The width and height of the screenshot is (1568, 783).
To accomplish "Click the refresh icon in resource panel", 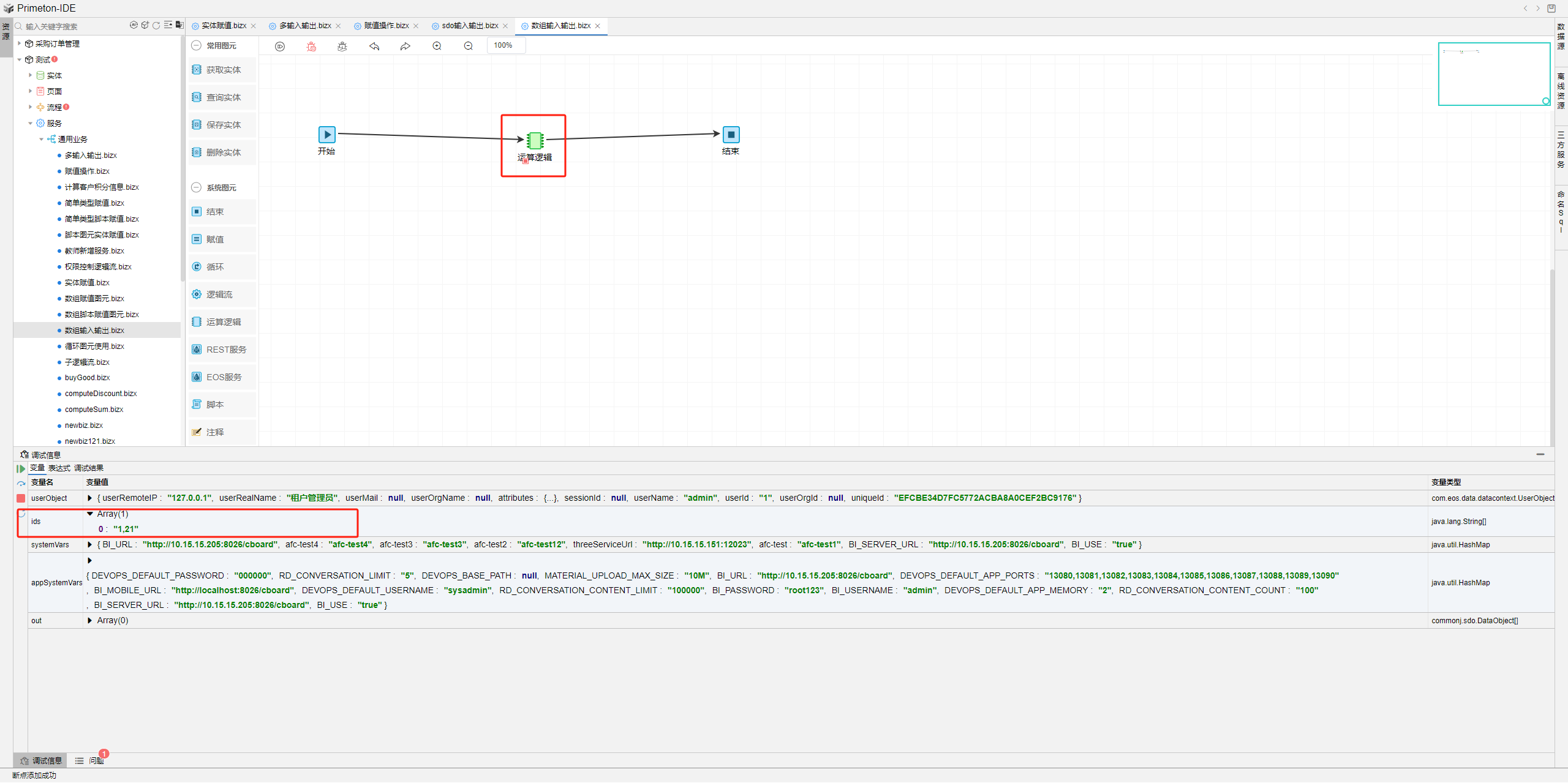I will [x=156, y=26].
